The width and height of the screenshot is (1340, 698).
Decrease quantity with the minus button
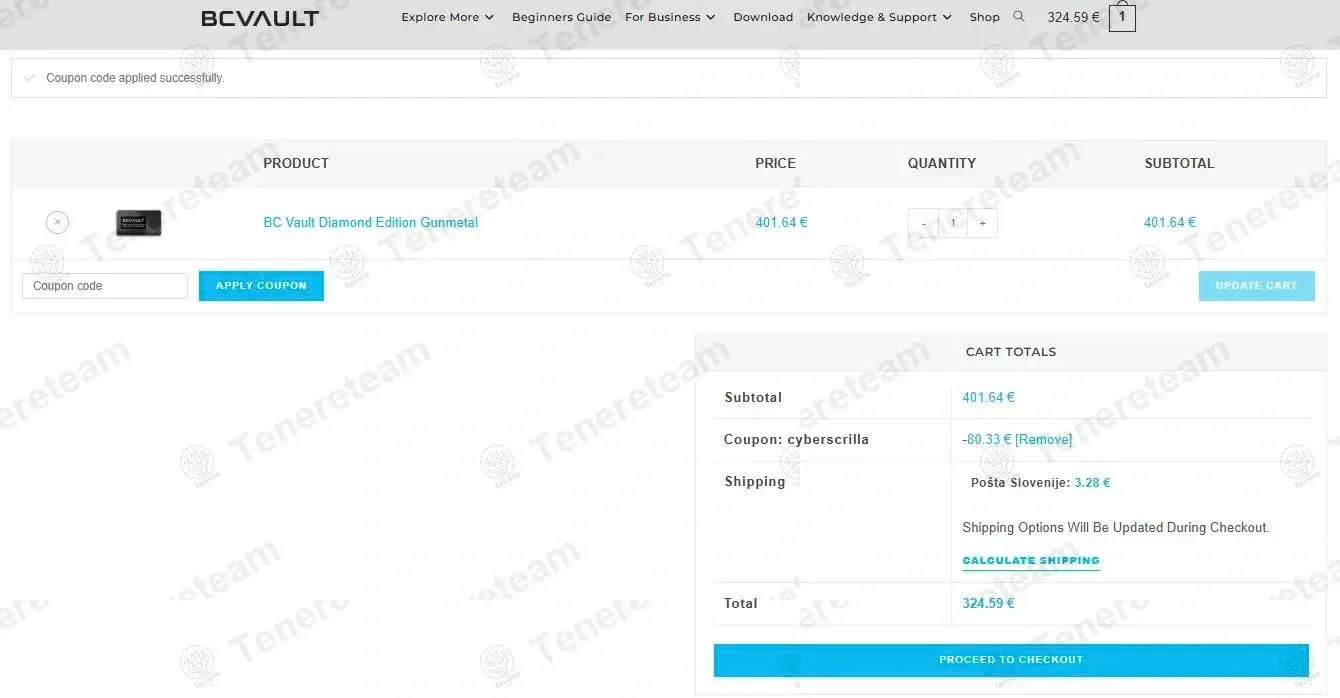923,223
